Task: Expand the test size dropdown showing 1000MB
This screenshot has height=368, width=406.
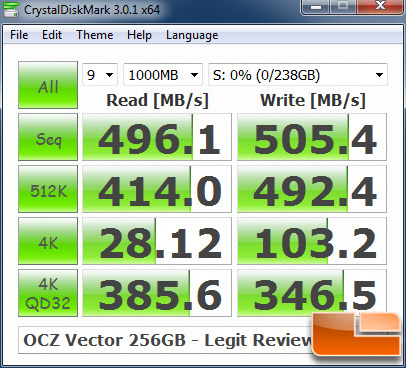Action: click(x=163, y=75)
